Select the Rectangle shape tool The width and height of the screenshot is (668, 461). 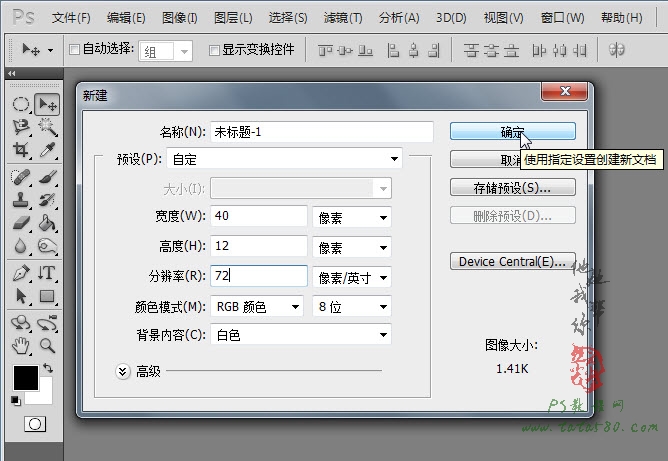coord(47,296)
